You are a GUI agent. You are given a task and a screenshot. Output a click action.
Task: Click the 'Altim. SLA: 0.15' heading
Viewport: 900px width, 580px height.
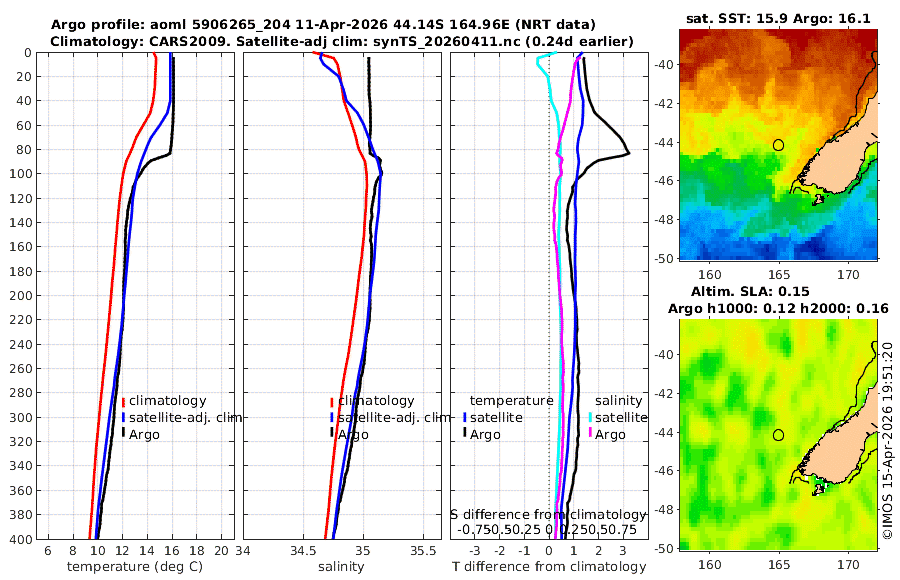[750, 291]
